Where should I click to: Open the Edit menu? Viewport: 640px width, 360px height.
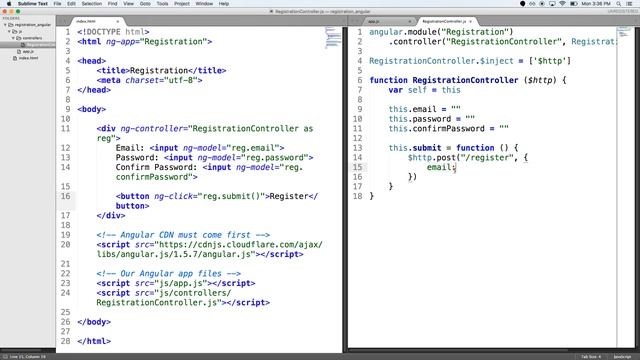point(71,4)
